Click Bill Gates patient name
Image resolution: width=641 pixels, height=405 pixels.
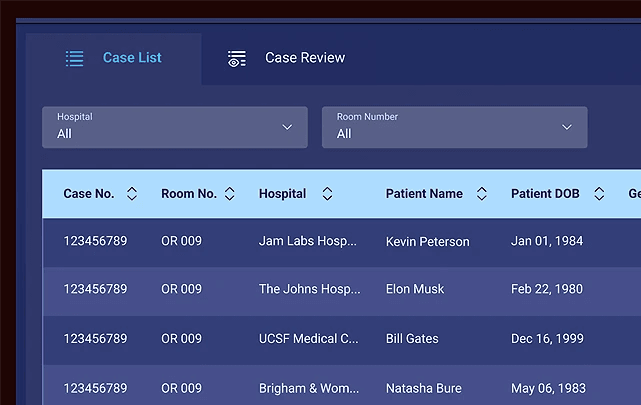point(412,339)
